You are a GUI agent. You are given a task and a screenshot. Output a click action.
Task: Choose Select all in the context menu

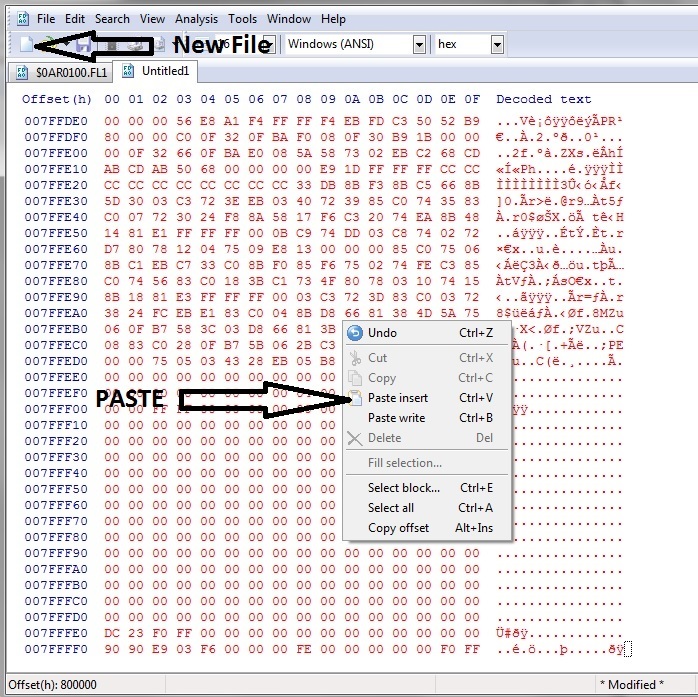pos(427,508)
